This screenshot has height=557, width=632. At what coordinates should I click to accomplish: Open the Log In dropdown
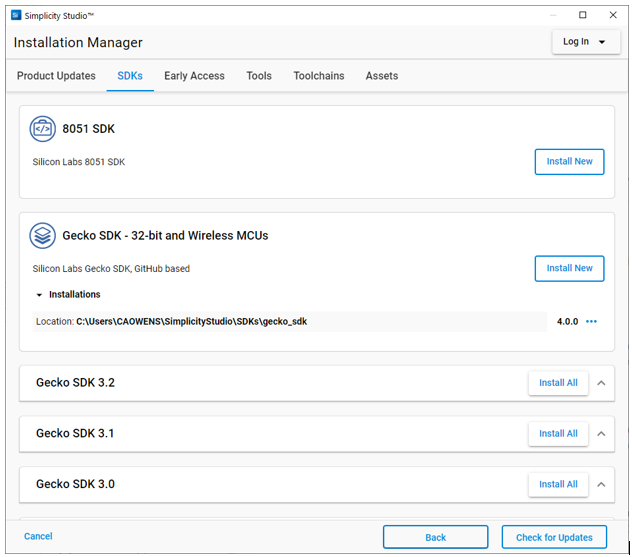click(x=586, y=42)
